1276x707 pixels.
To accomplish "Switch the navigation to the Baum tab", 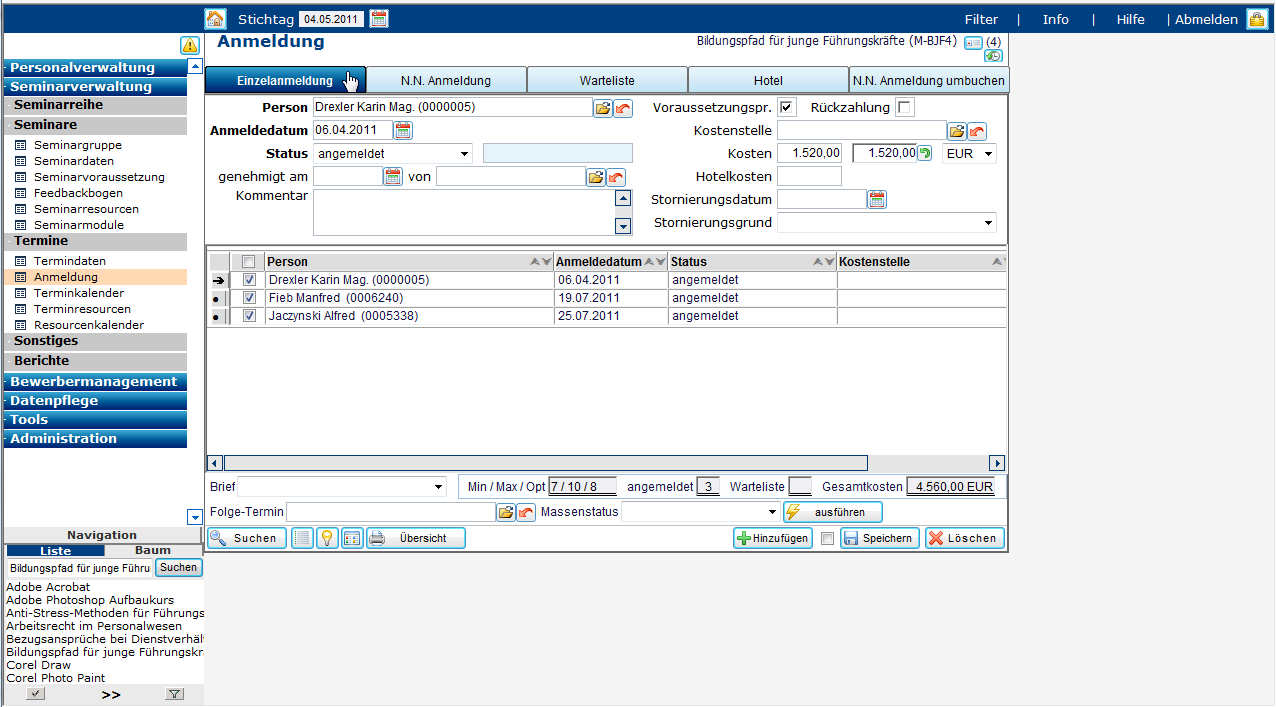I will click(x=153, y=550).
